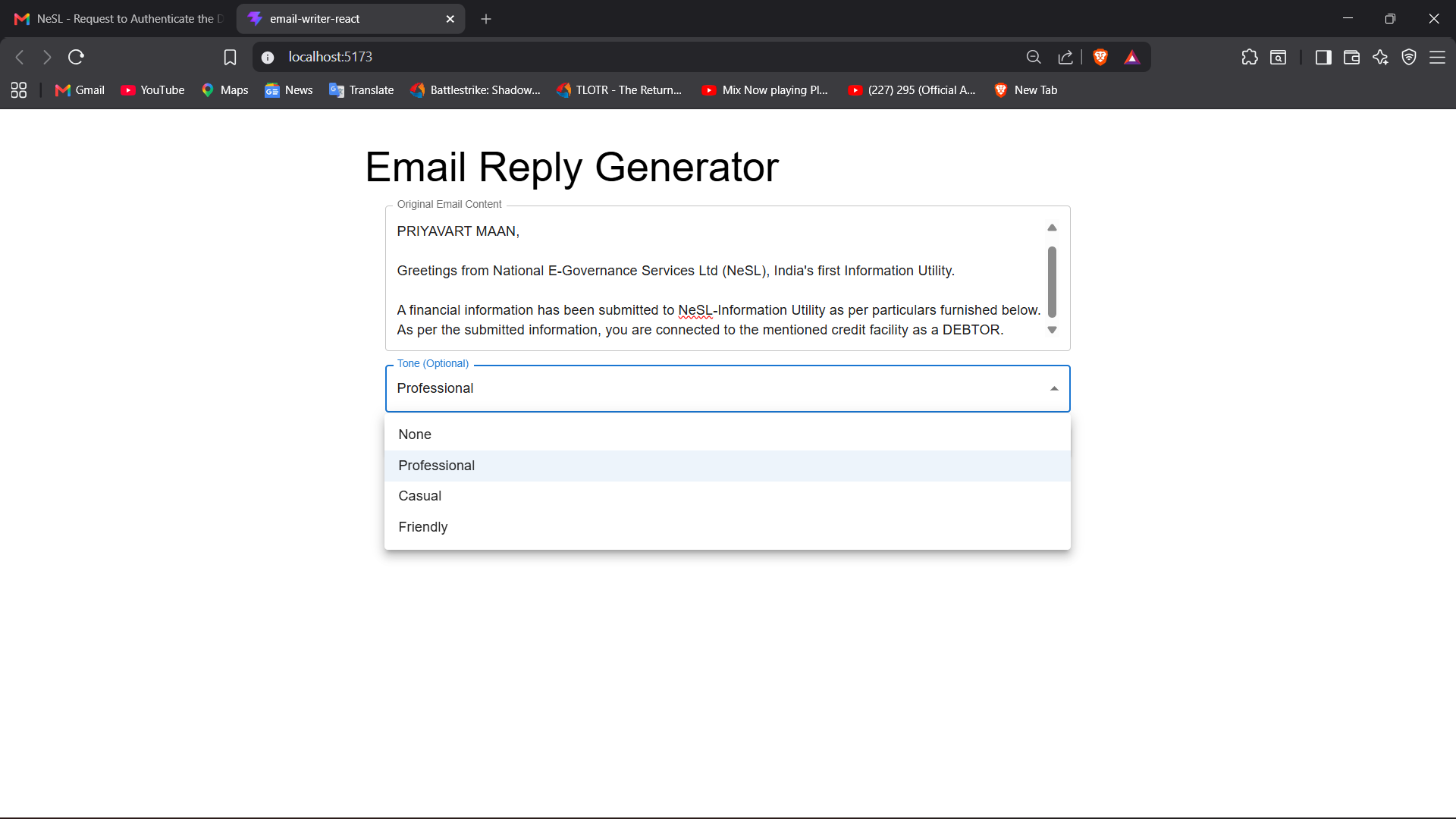The image size is (1456, 819).
Task: Bookmark this page with the bookmark icon
Action: click(230, 57)
